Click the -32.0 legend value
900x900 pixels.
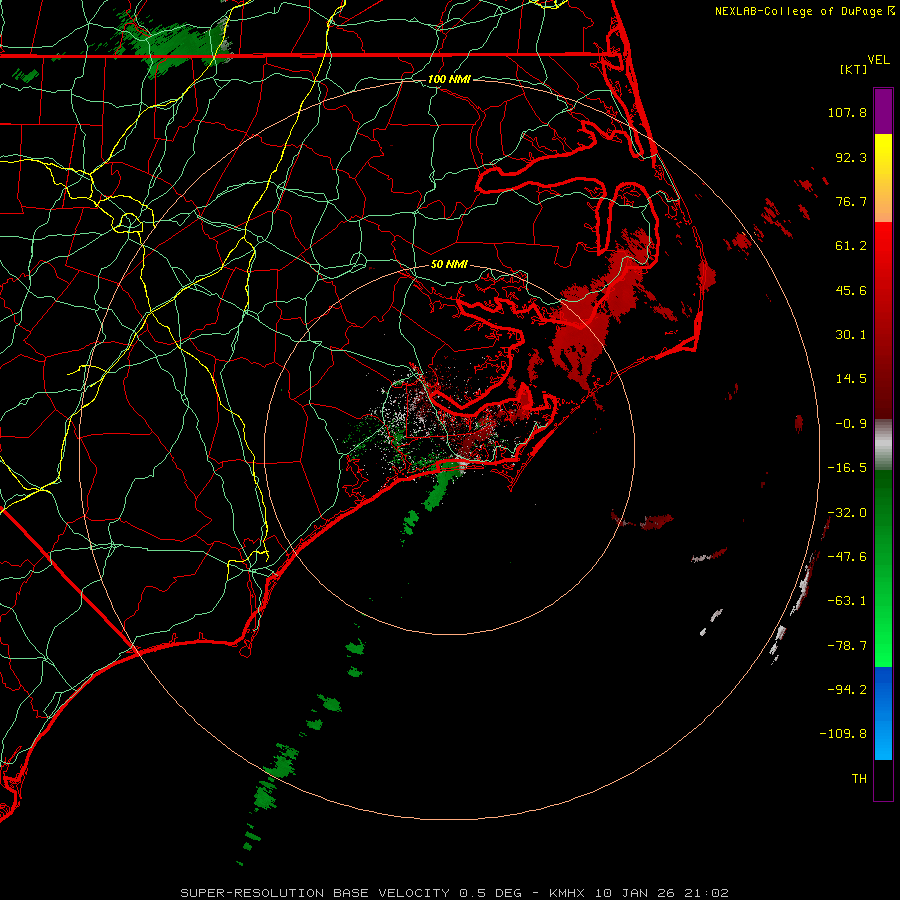pos(847,513)
